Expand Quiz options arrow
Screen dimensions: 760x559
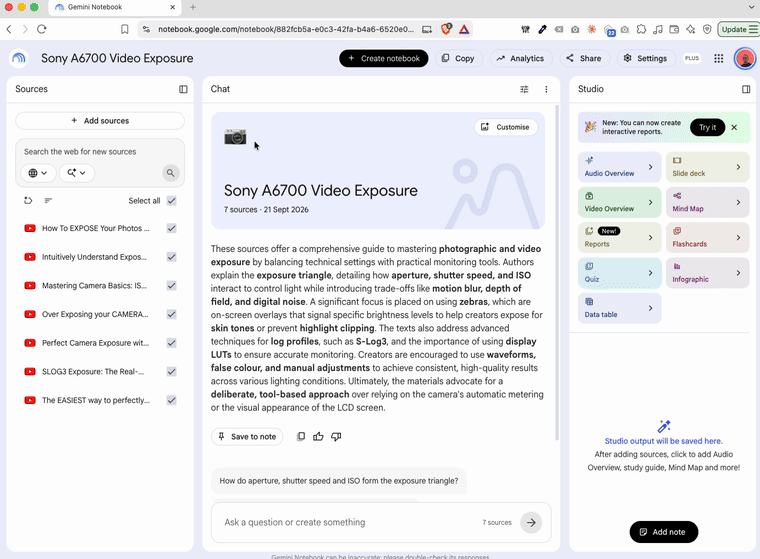[650, 273]
